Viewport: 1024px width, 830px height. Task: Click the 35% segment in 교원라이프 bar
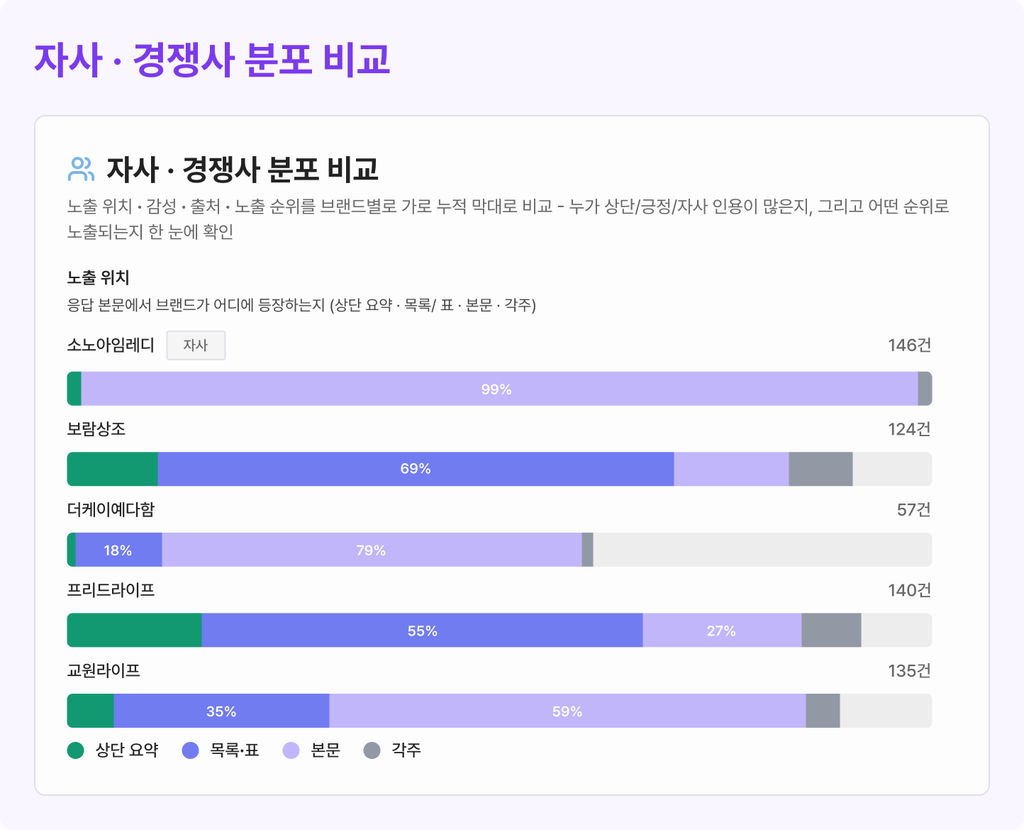(221, 710)
